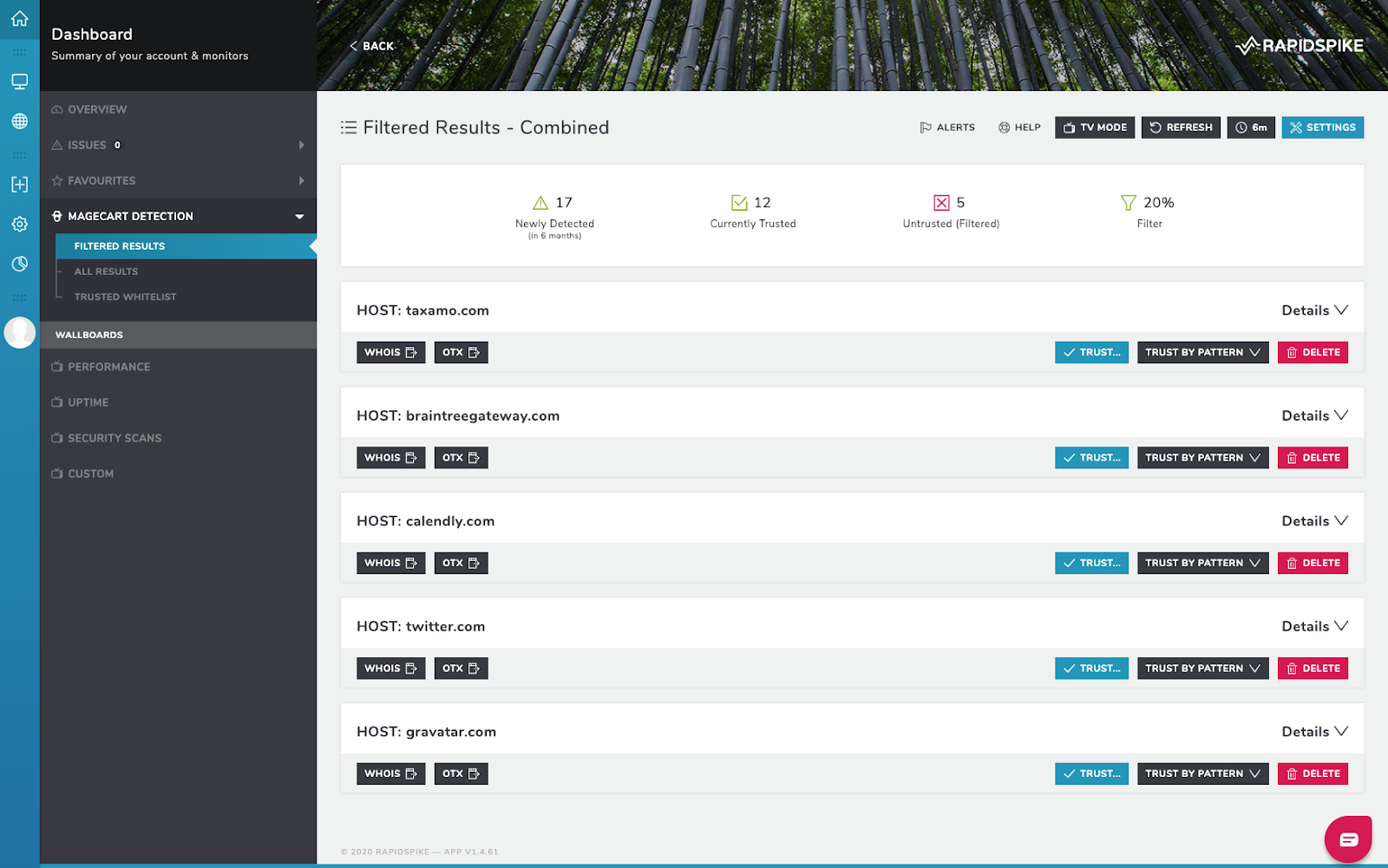Open Trust By Pattern dropdown for twitter.com
1388x868 pixels.
[1202, 669]
